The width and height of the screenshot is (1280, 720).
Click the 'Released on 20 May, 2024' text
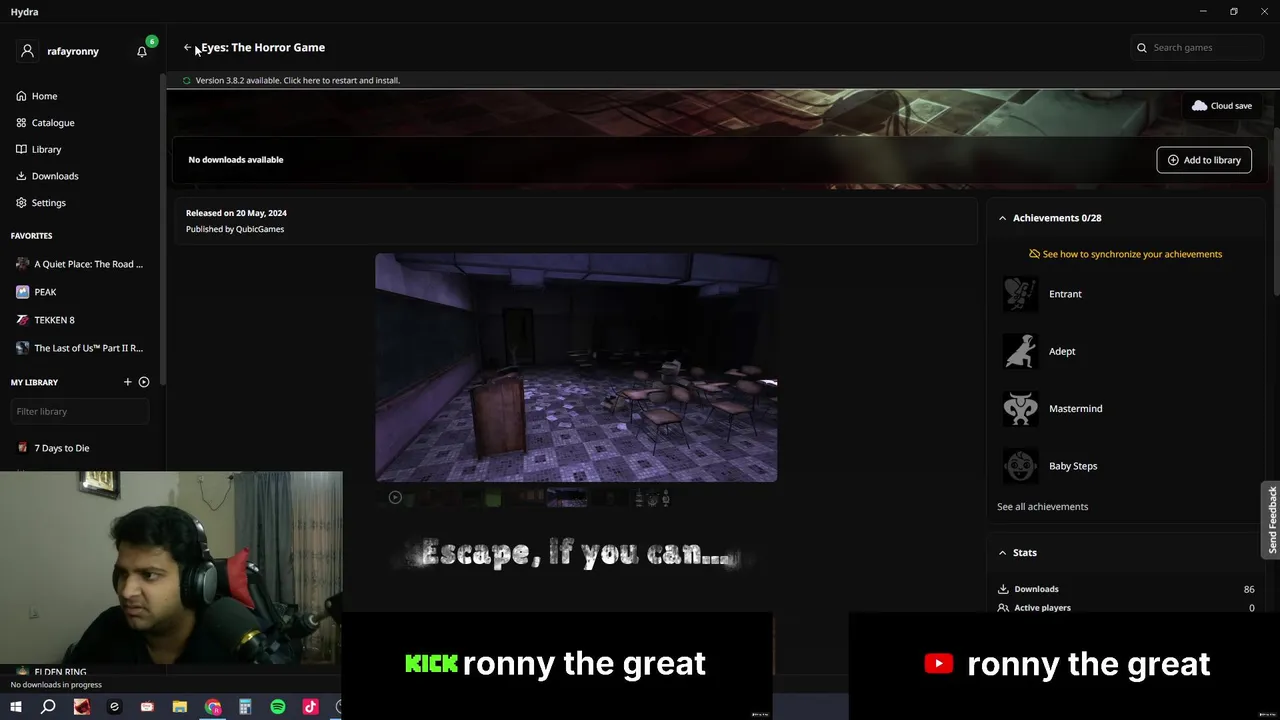pos(236,213)
